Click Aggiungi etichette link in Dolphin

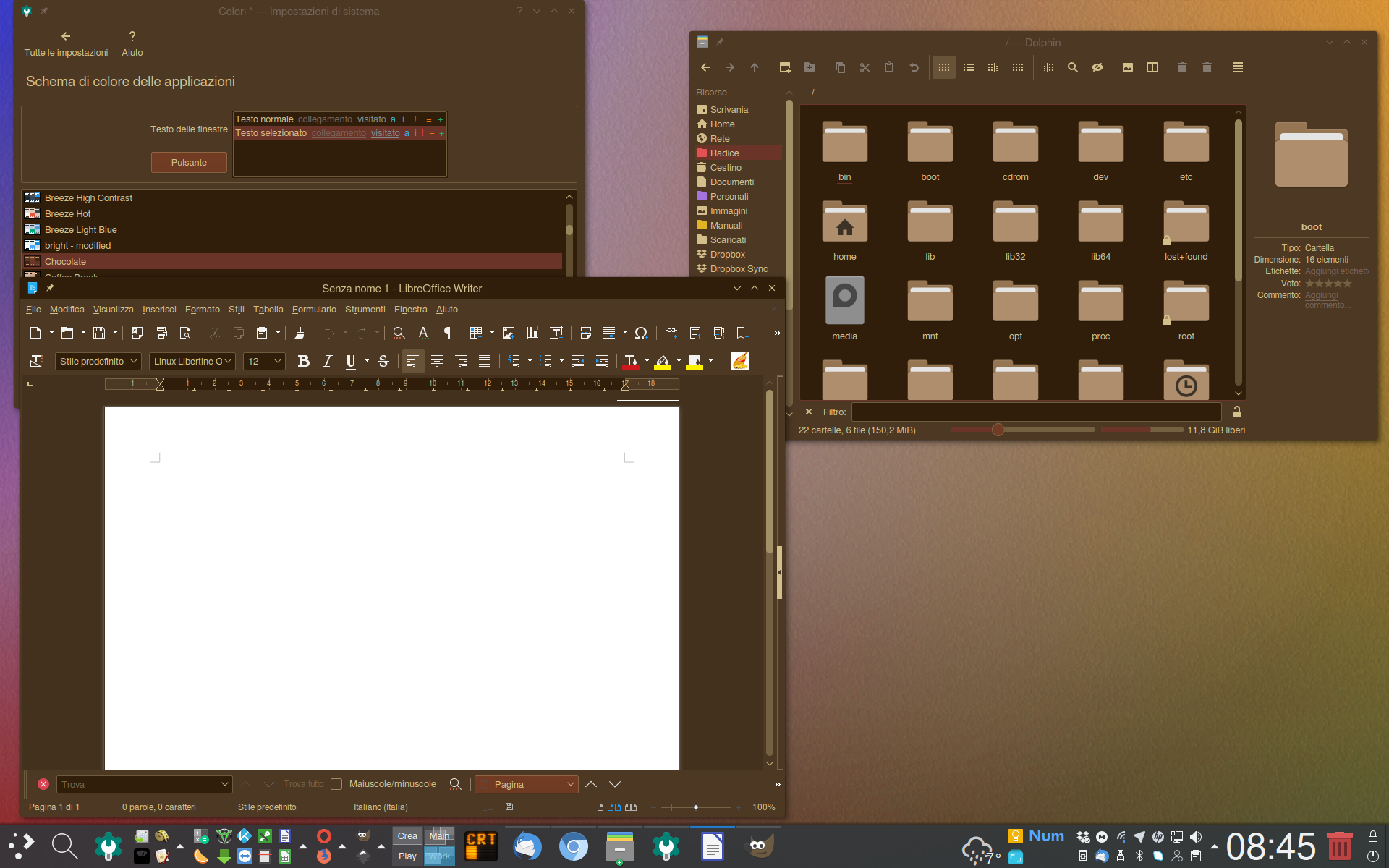tap(1337, 271)
